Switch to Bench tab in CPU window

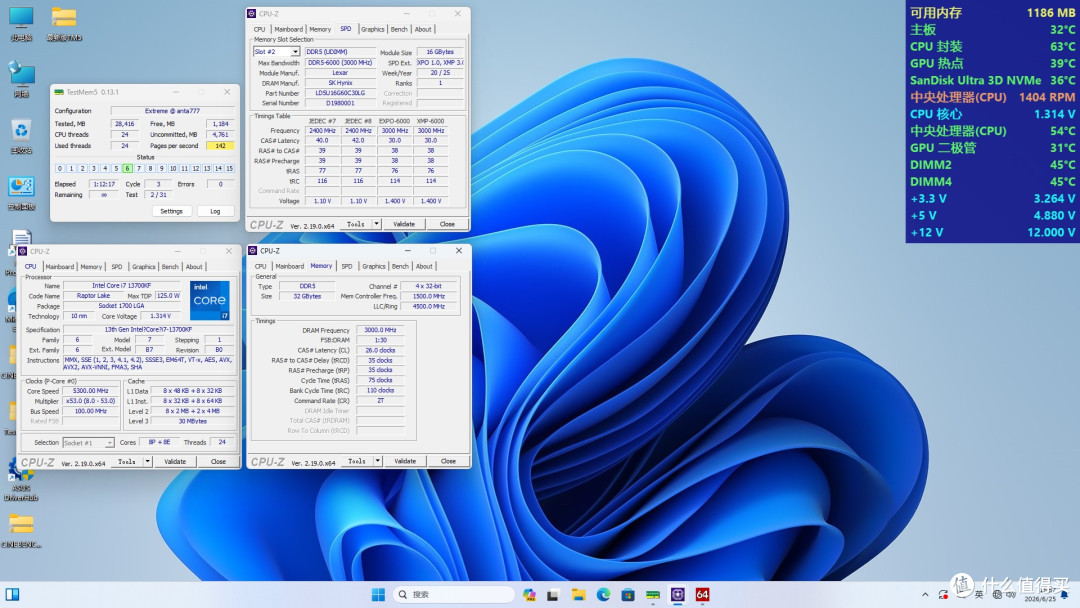169,266
